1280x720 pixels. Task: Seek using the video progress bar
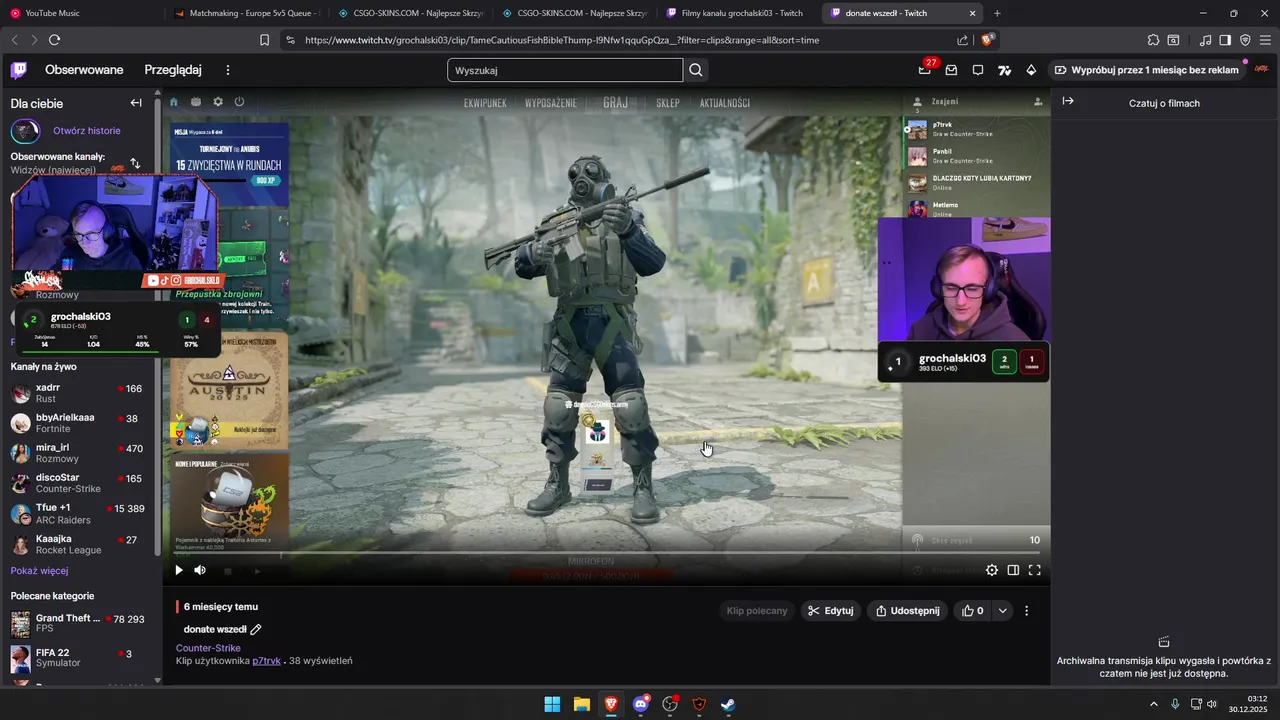pos(607,553)
